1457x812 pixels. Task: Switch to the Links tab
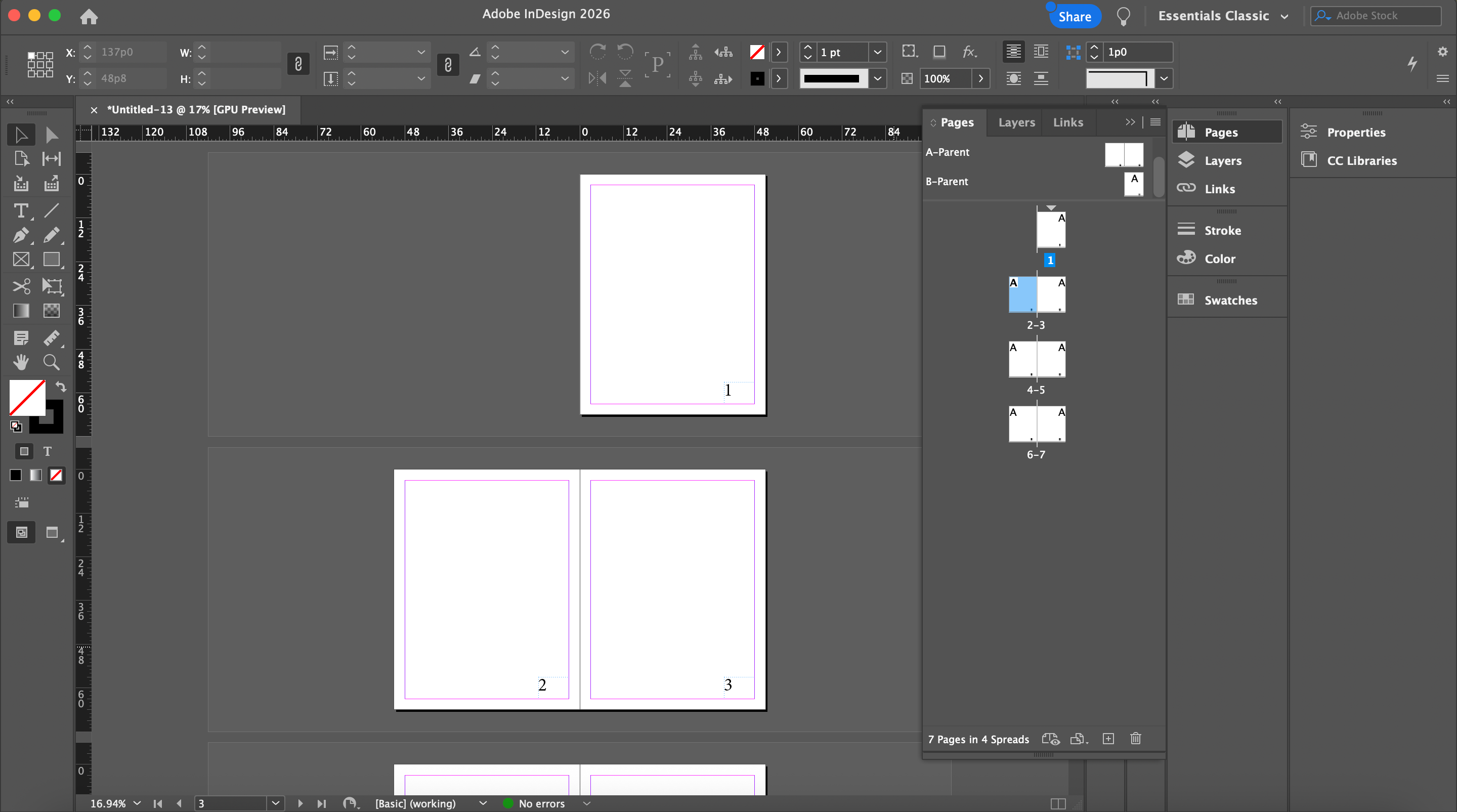tap(1068, 122)
